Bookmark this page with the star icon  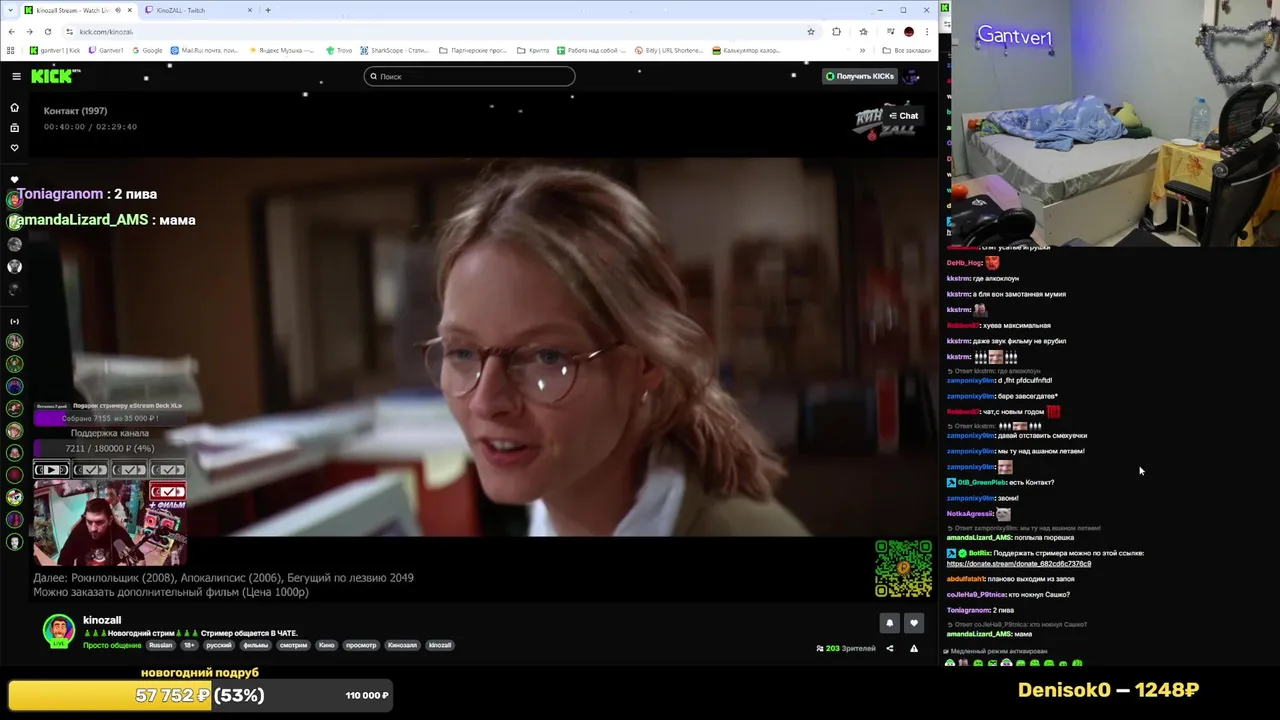point(811,31)
